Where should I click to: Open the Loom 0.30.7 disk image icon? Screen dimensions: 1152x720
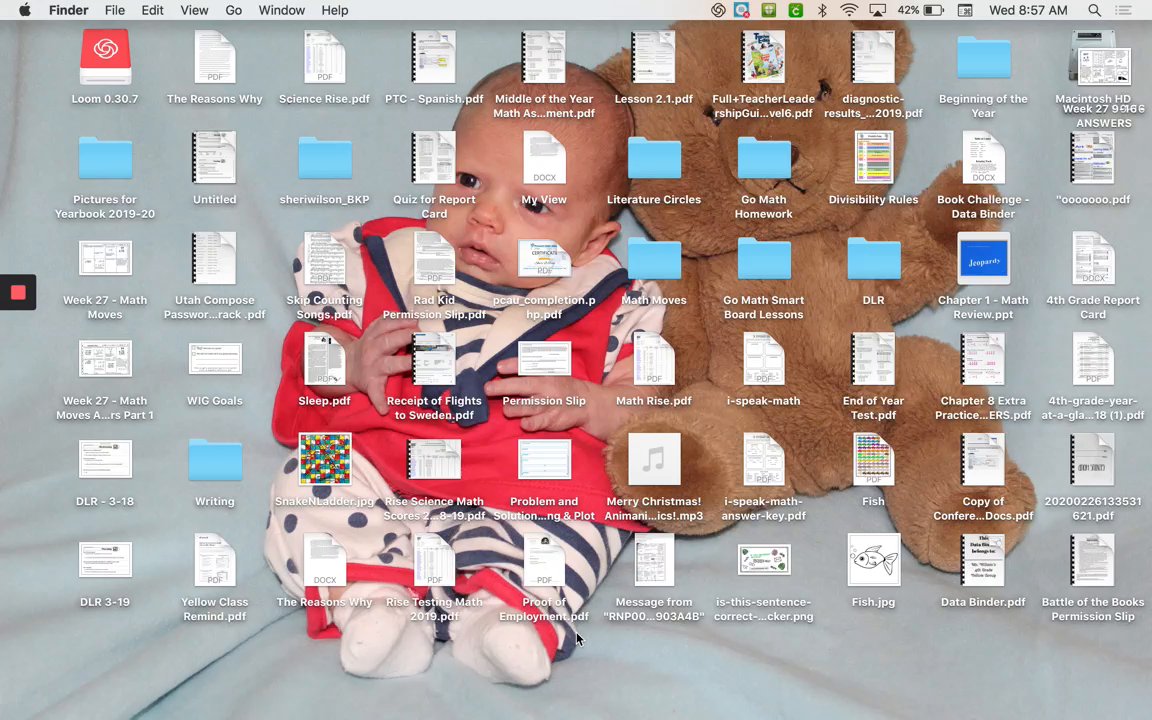tap(105, 57)
